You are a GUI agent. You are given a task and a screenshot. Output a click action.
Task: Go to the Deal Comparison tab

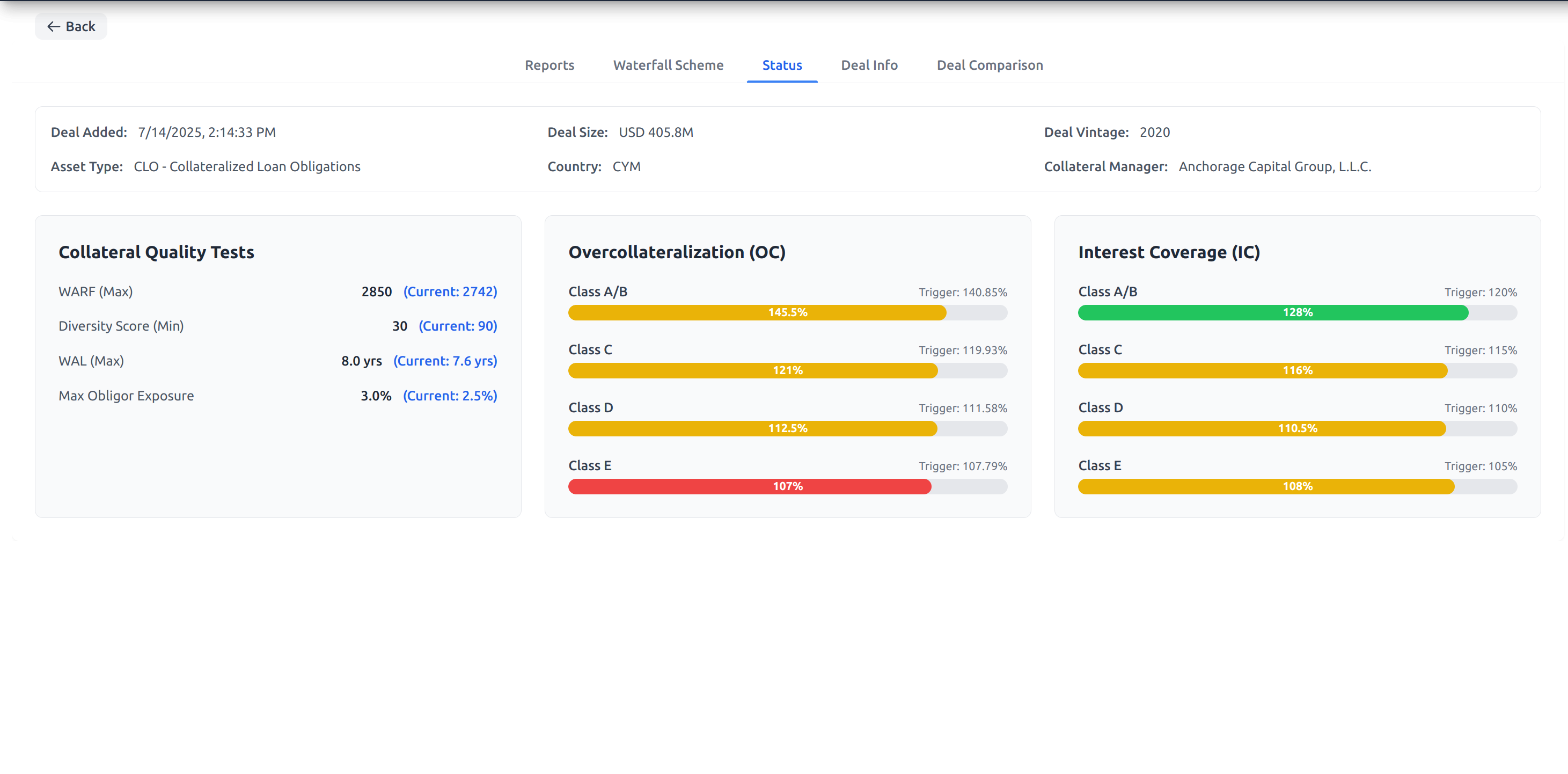point(989,65)
